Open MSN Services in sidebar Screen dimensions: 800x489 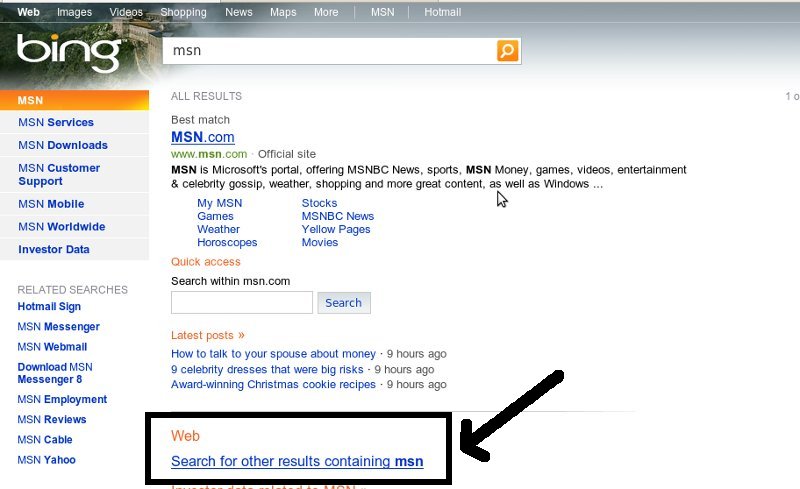[56, 123]
